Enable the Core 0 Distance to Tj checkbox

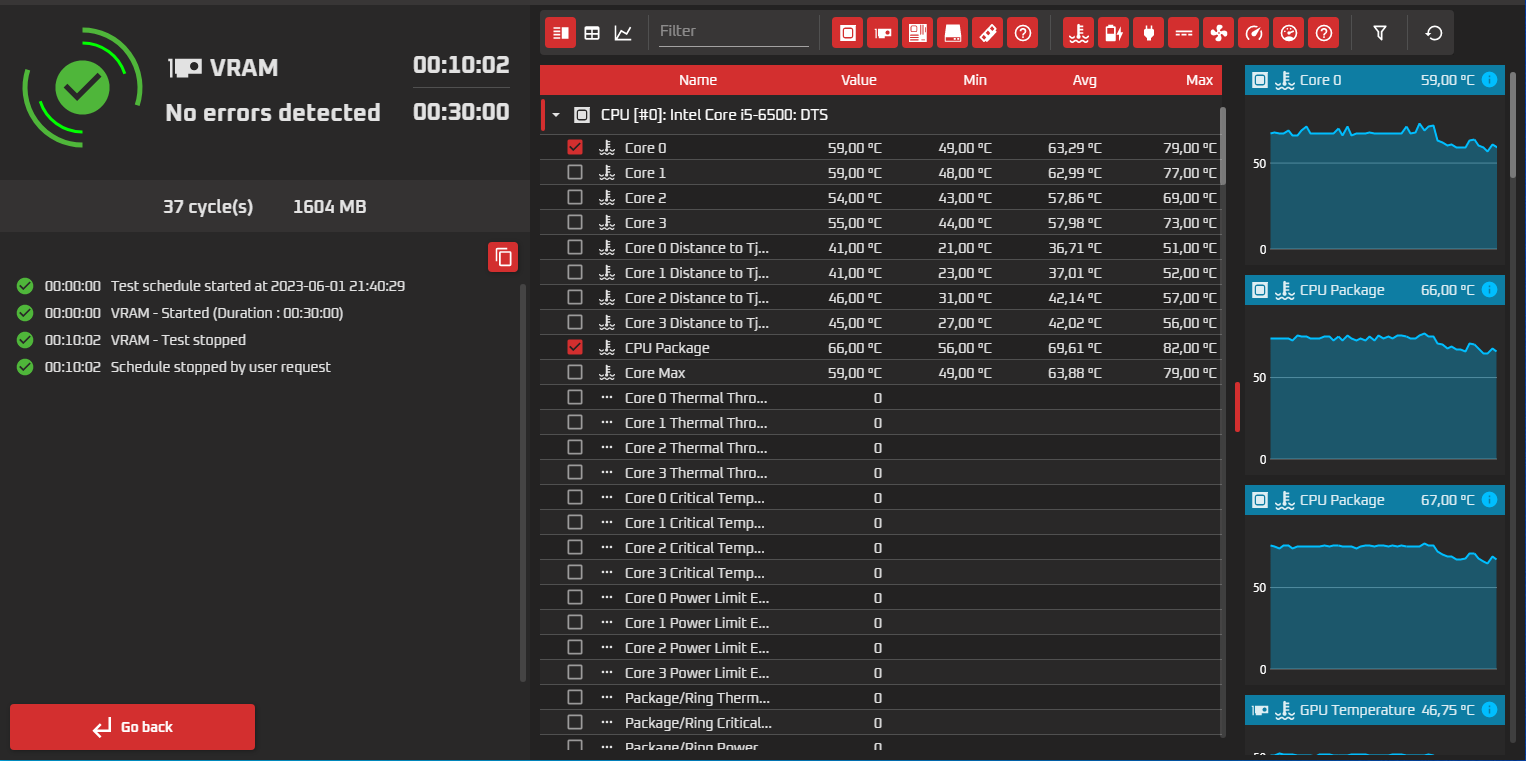(575, 247)
